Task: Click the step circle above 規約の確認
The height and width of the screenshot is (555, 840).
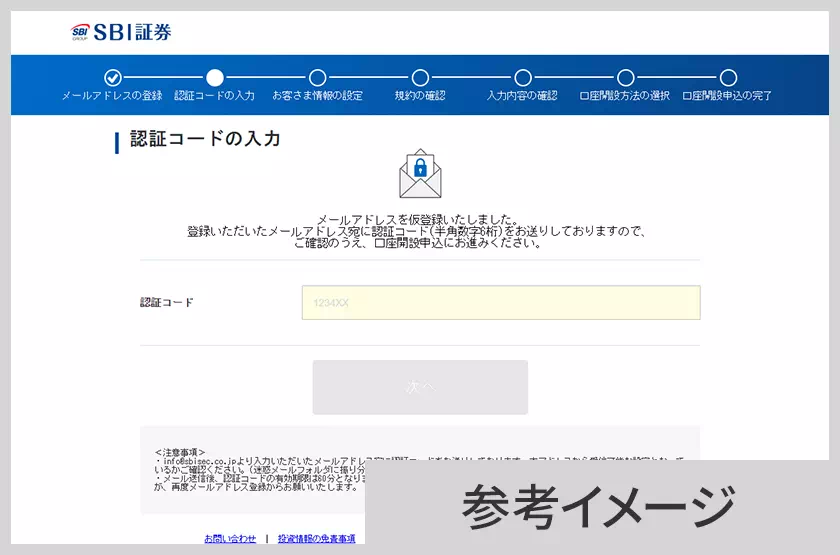Action: 420,78
